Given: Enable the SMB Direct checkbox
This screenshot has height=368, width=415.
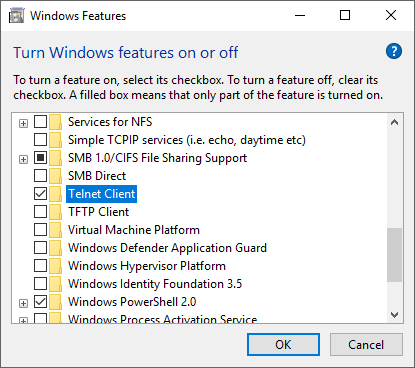Looking at the screenshot, I should 40,176.
